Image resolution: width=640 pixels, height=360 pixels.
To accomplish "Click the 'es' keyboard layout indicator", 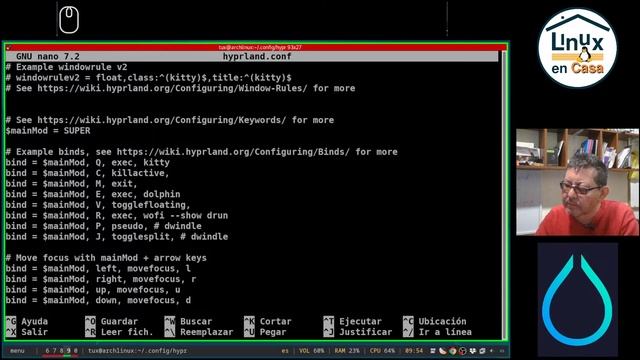I will tap(284, 351).
